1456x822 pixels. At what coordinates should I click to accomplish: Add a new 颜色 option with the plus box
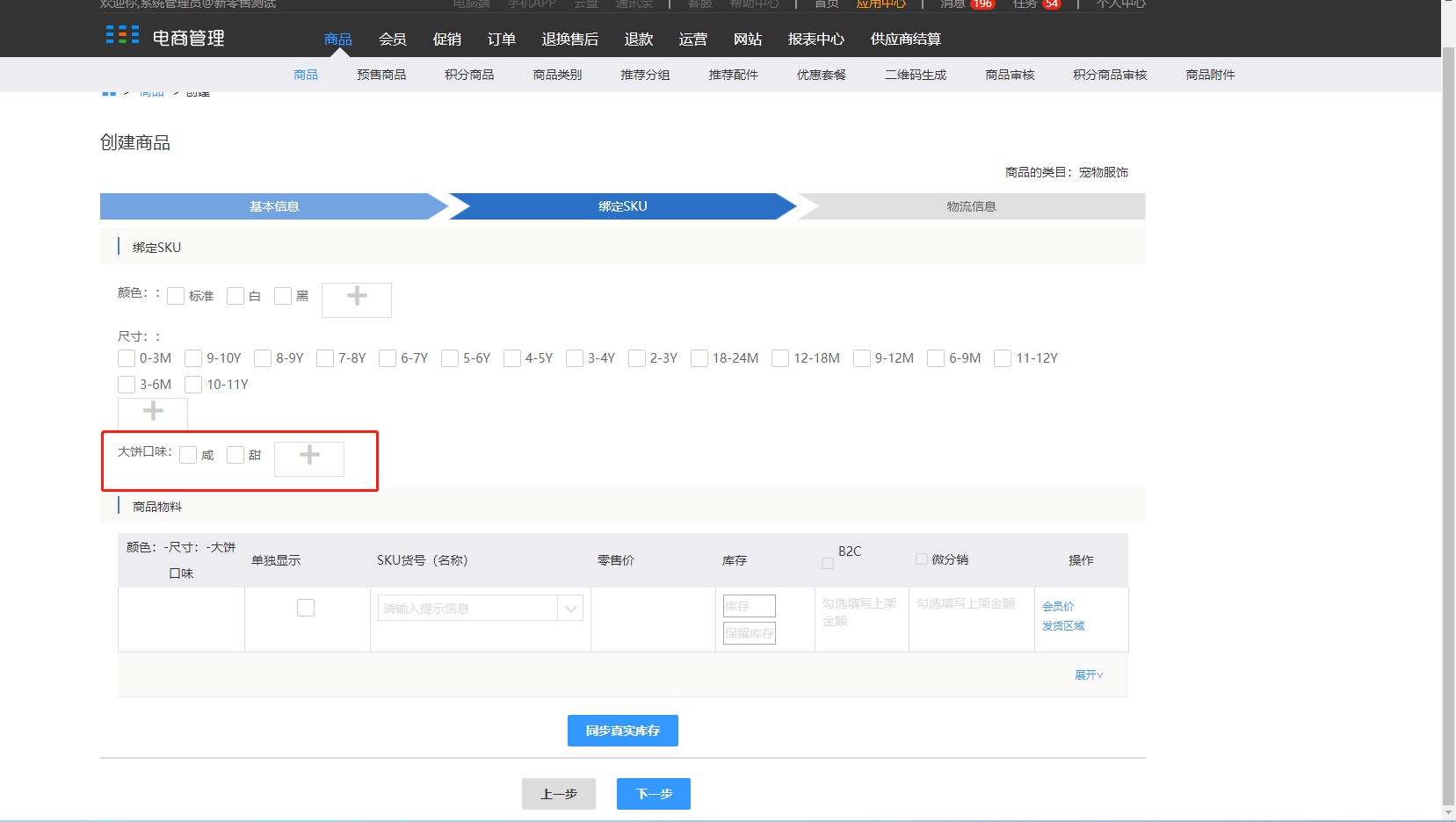click(x=357, y=299)
